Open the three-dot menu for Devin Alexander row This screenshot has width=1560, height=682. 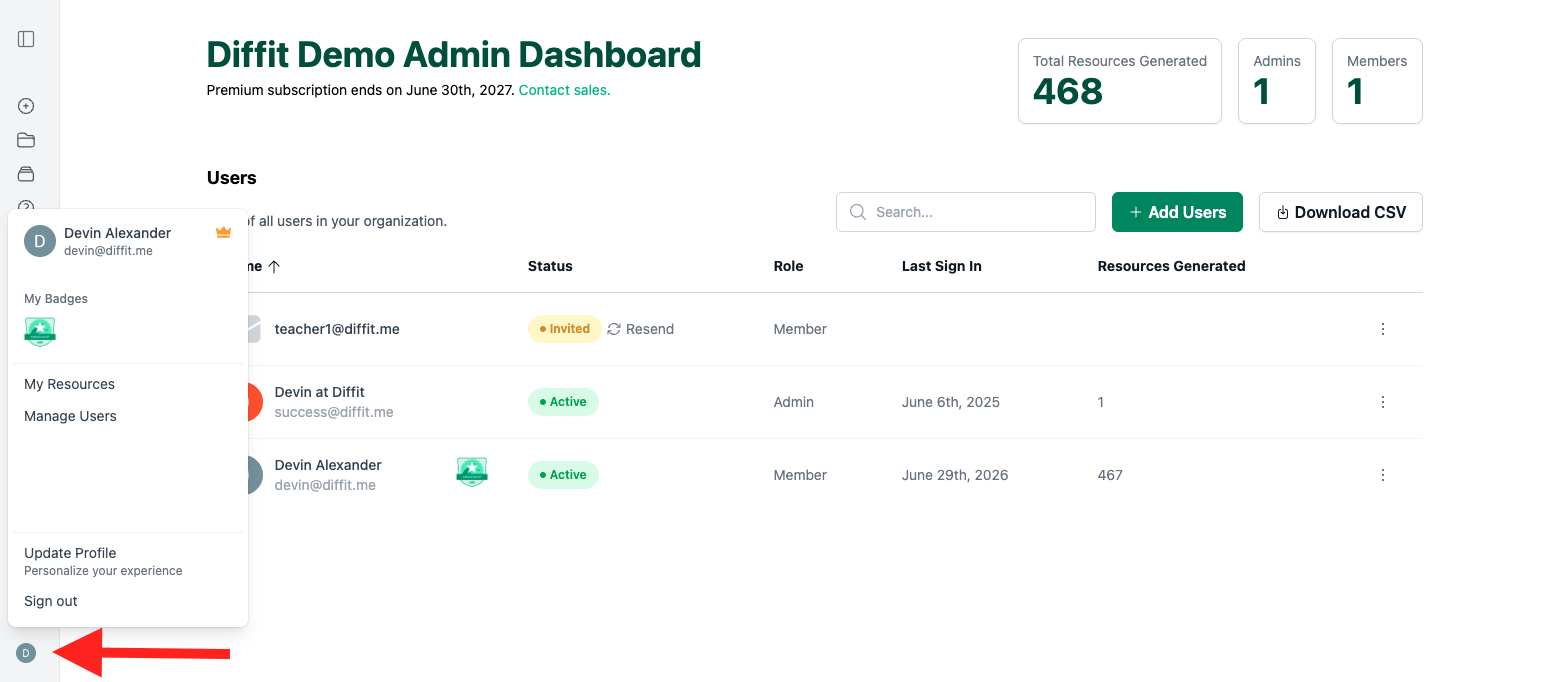coord(1383,475)
